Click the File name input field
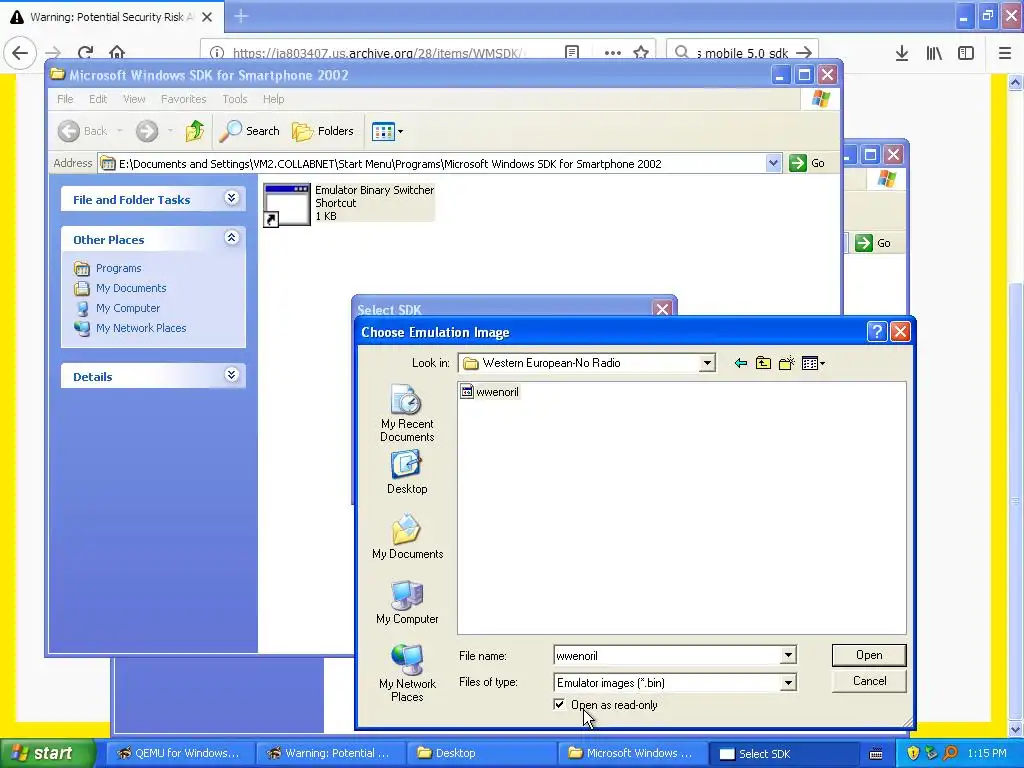 [x=667, y=655]
